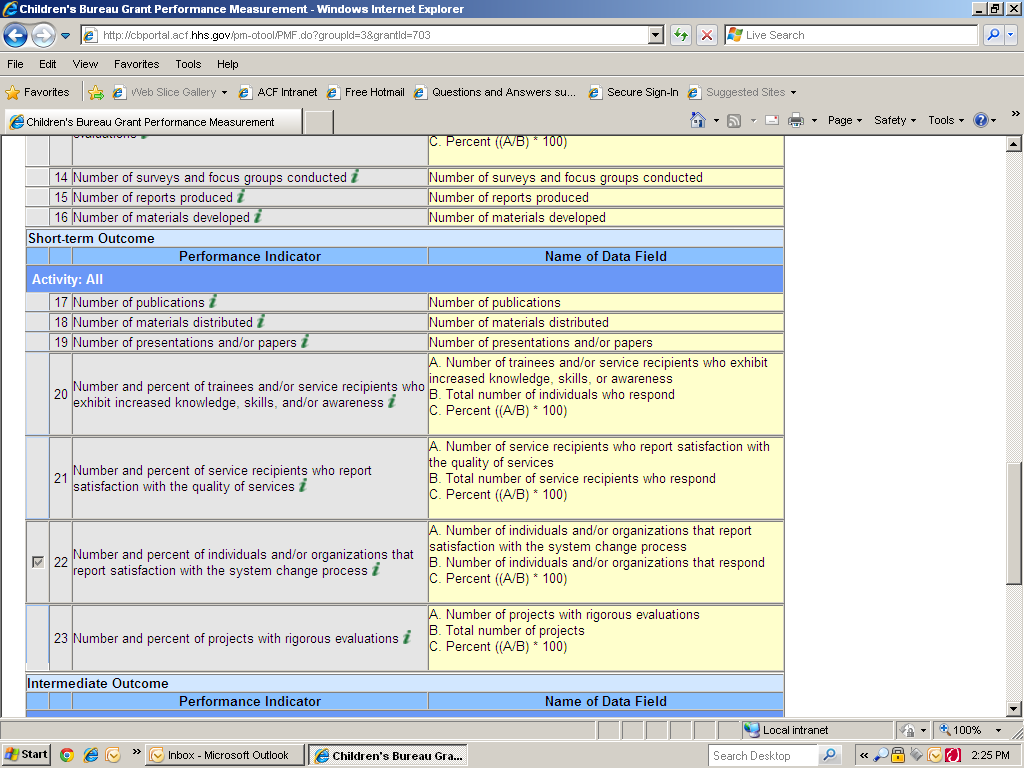Toggle the checkbox for indicator row 22
Viewport: 1024px width, 768px height.
click(38, 562)
